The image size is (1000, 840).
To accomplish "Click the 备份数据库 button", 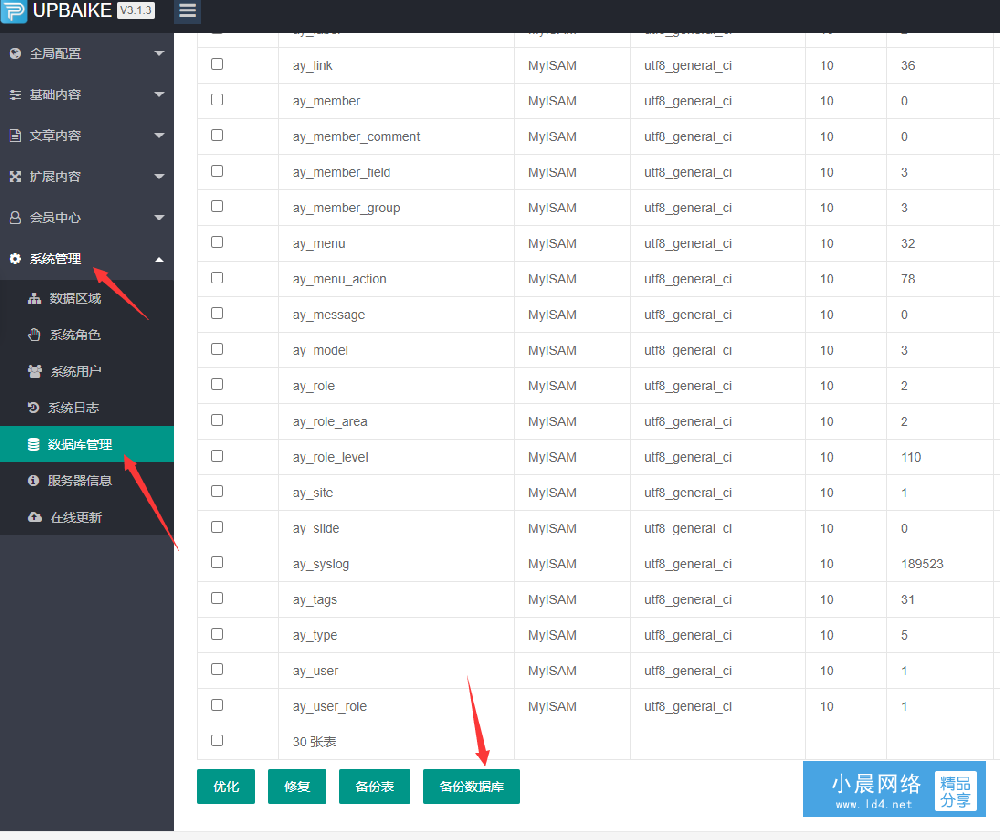I will pos(471,786).
